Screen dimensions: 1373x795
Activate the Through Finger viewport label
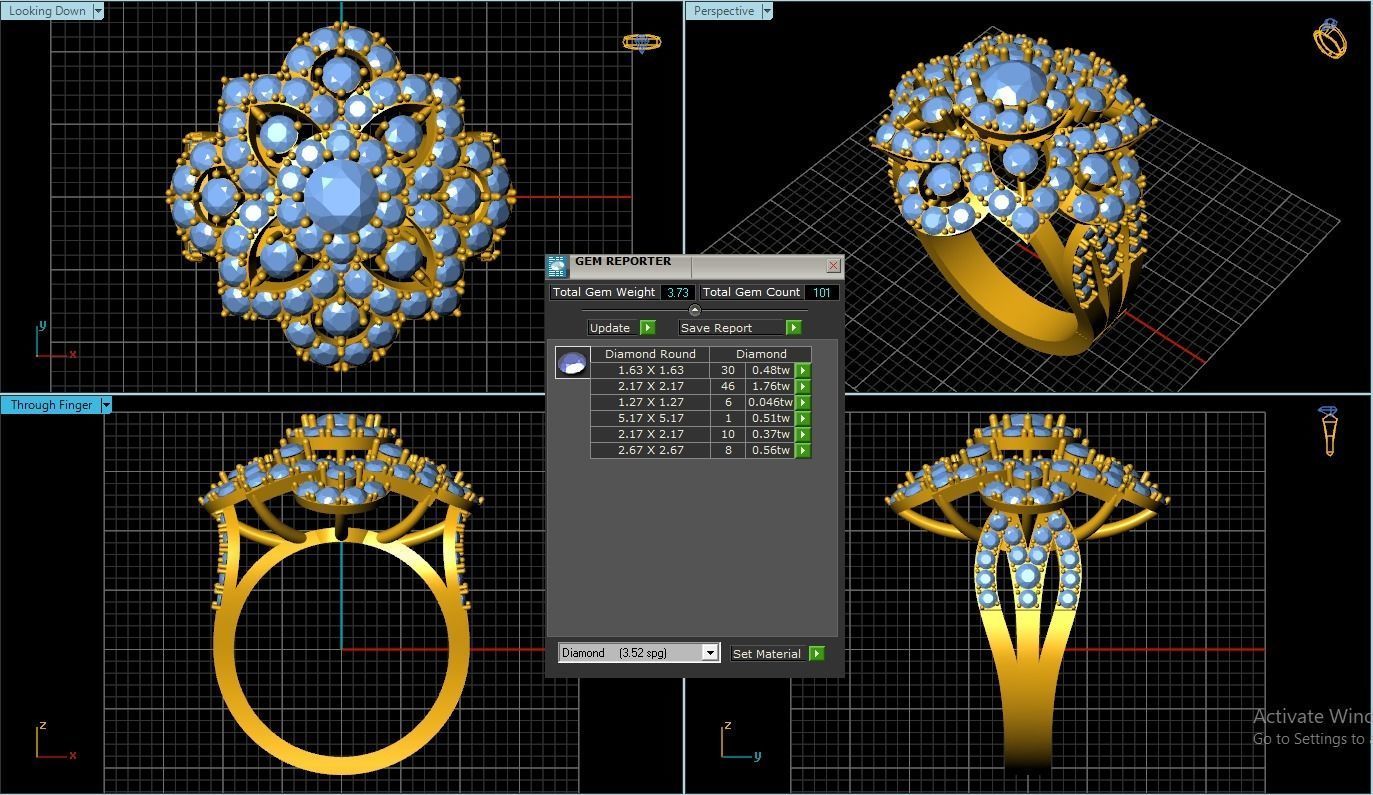coord(51,405)
